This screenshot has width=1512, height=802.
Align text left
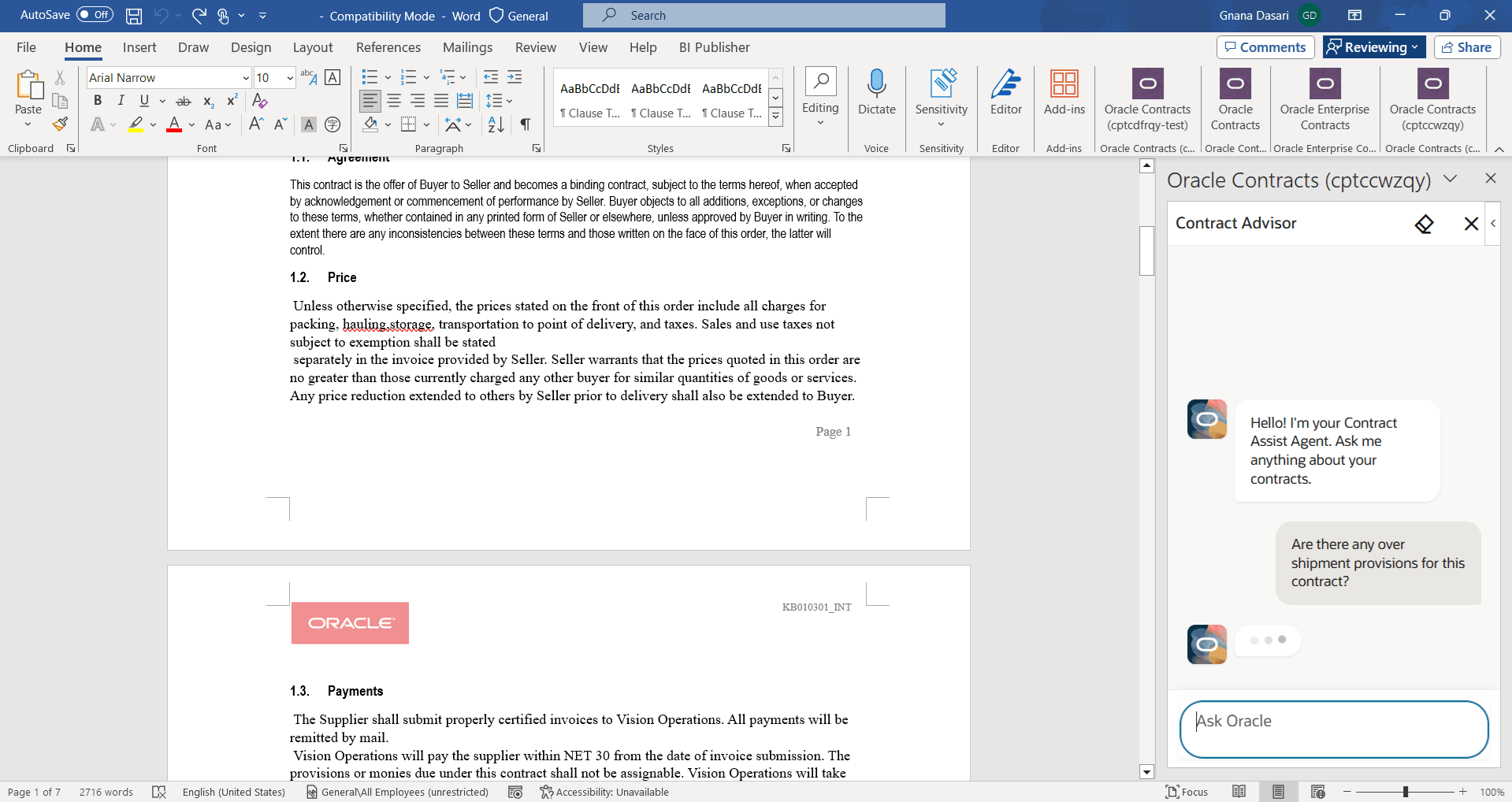click(370, 101)
